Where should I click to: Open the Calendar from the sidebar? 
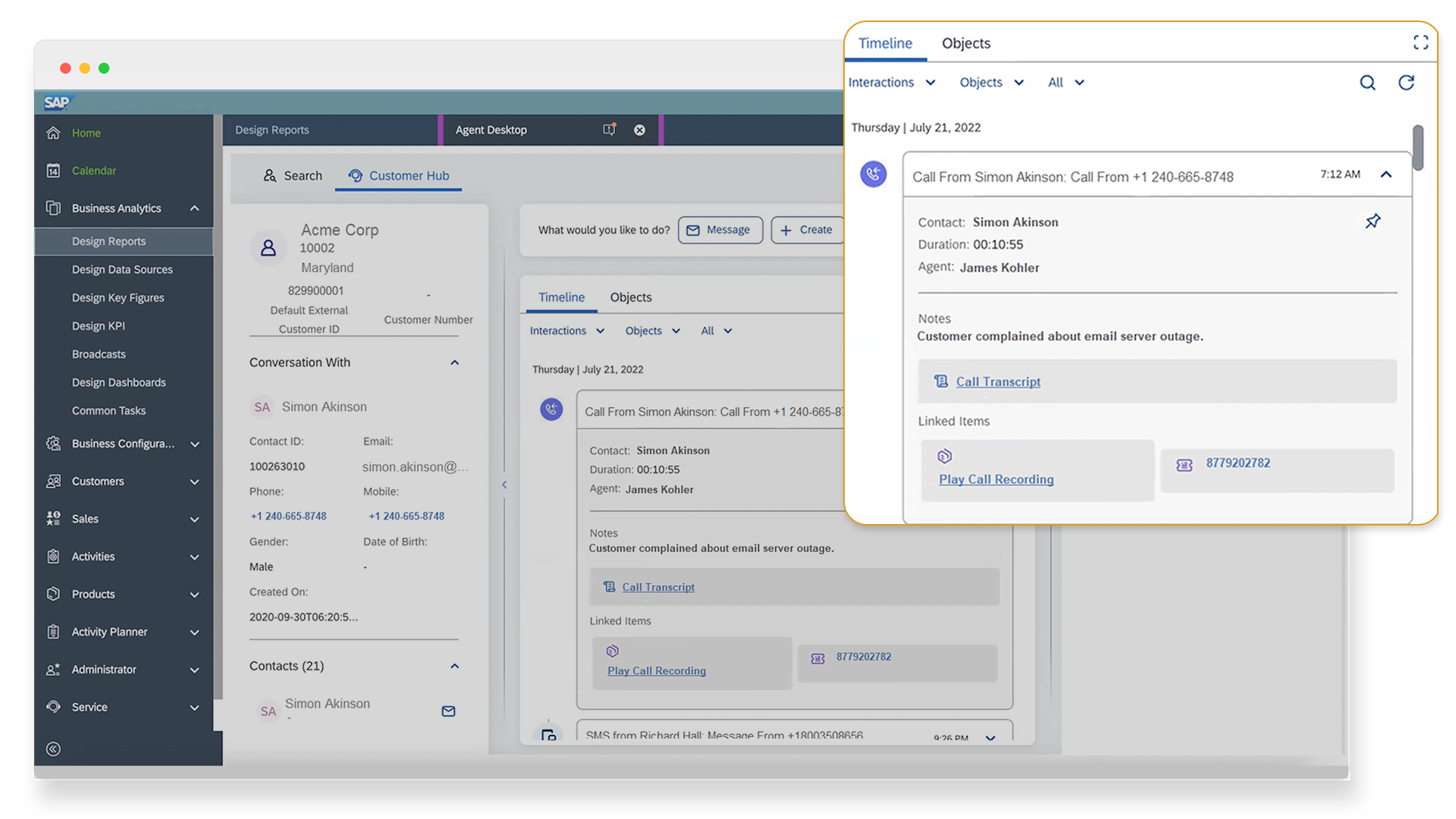94,171
